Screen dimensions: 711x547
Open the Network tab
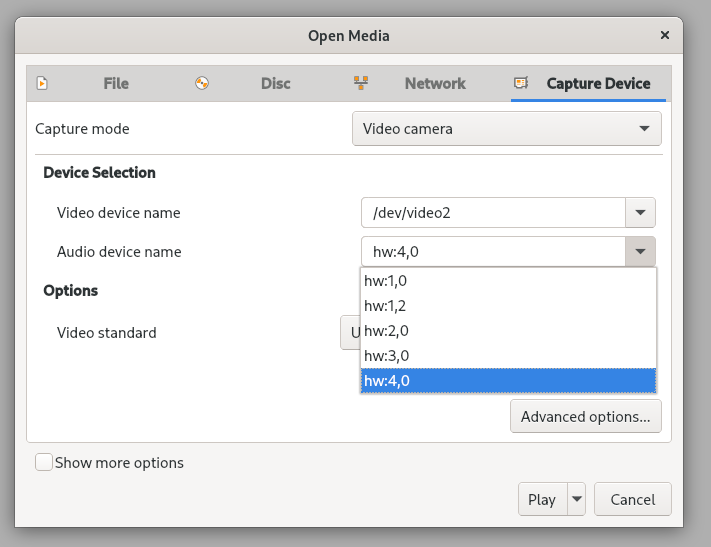434,84
